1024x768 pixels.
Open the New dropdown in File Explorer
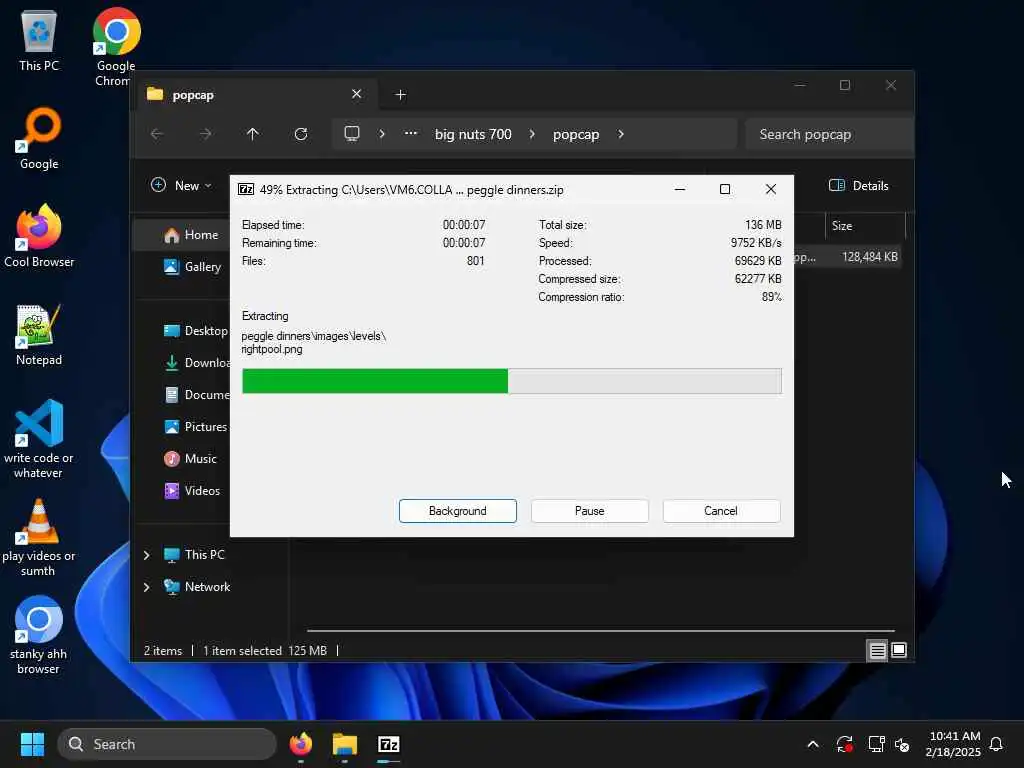181,185
